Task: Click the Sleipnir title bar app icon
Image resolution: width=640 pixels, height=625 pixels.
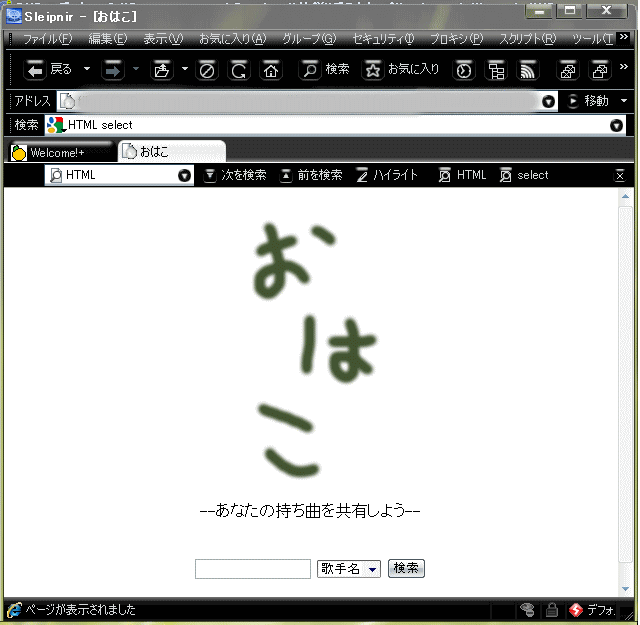Action: click(13, 16)
